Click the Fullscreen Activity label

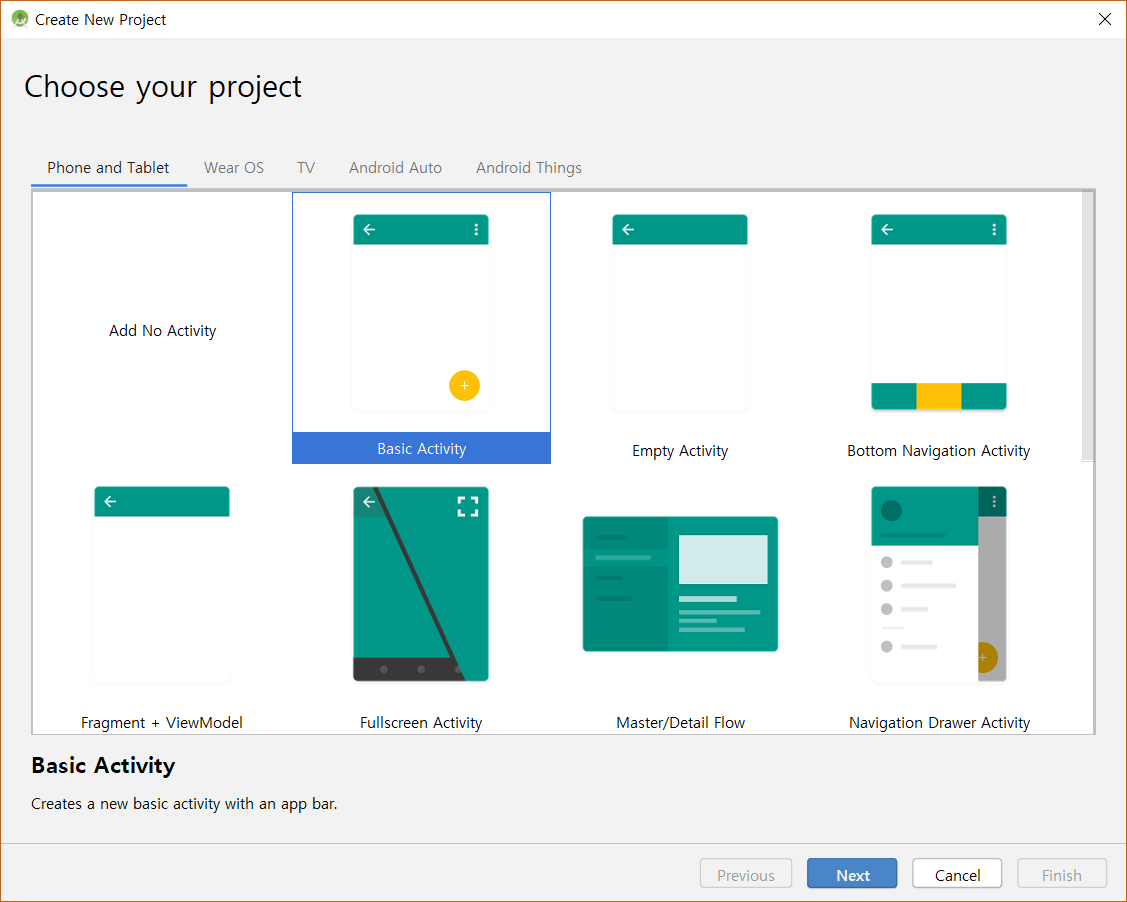[x=421, y=723]
